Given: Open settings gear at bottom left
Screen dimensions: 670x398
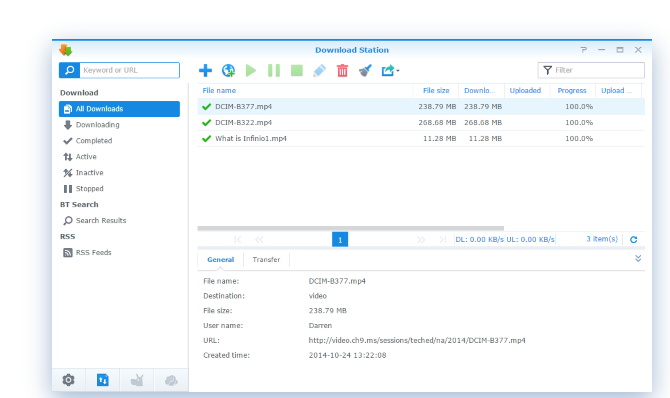Looking at the screenshot, I should tap(68, 380).
